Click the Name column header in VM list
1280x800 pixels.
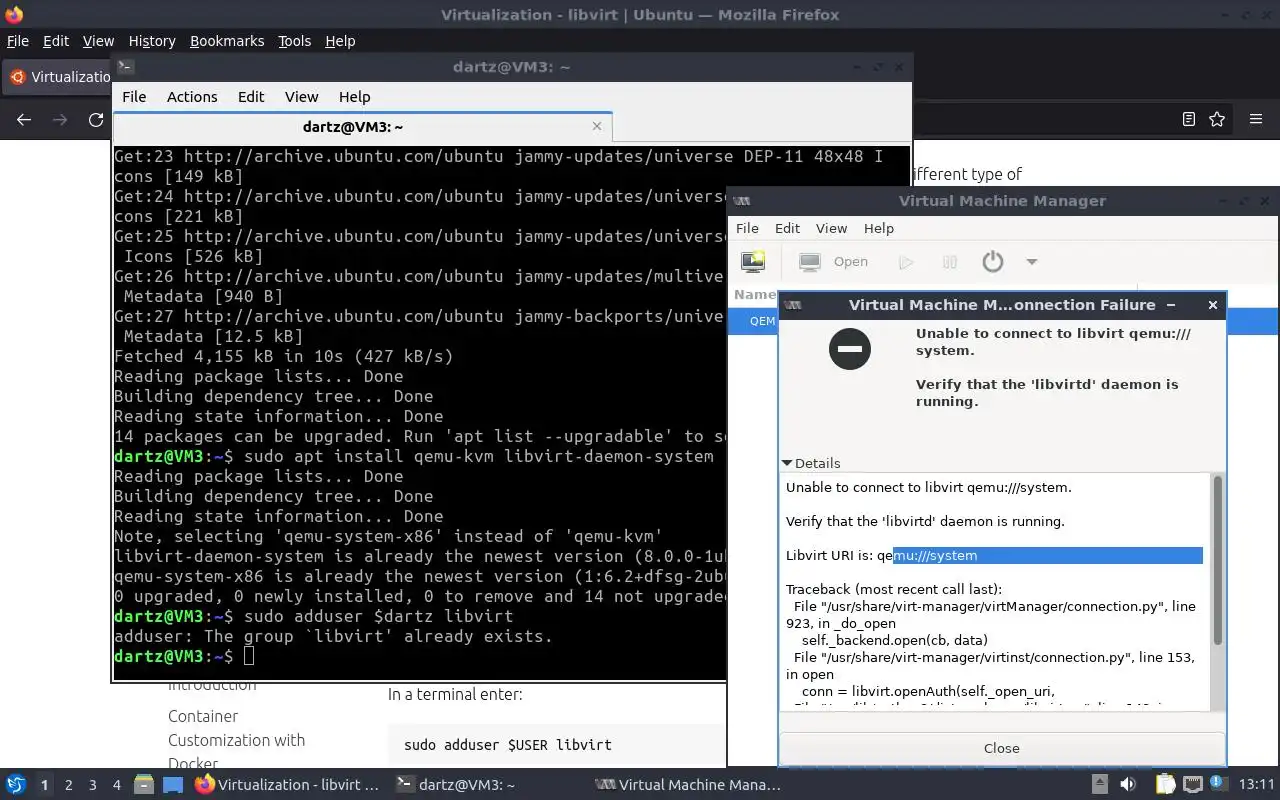(755, 294)
